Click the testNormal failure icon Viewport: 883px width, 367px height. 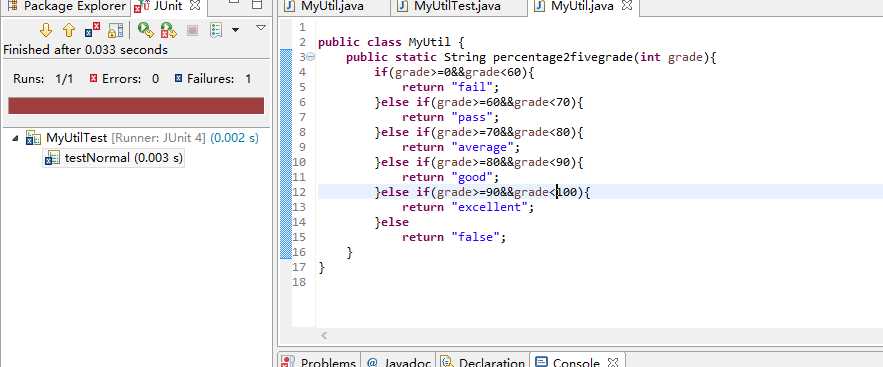[52, 158]
